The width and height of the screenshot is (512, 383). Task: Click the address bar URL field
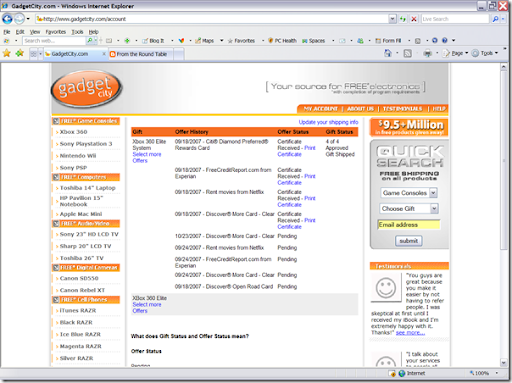point(212,19)
